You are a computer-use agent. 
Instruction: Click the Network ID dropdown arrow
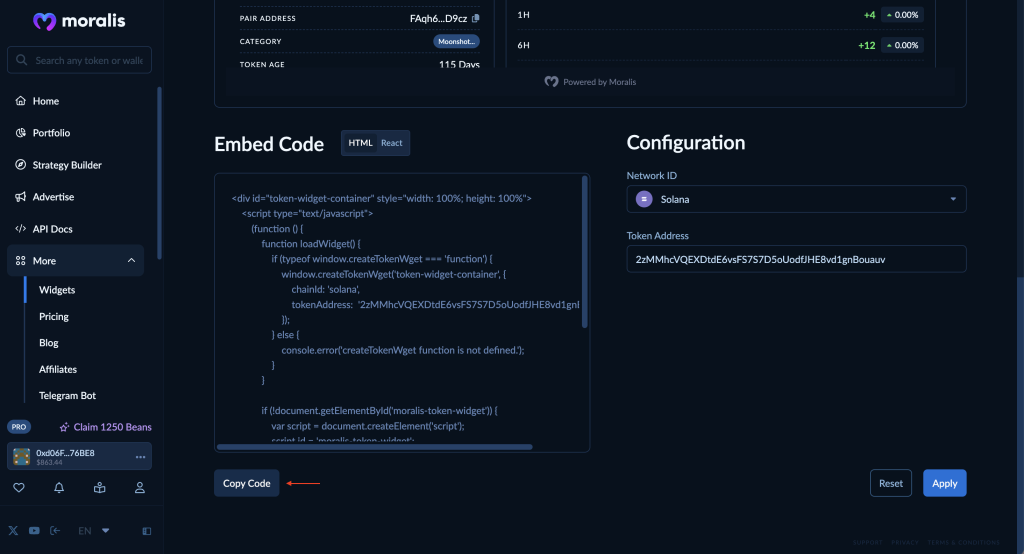click(953, 199)
